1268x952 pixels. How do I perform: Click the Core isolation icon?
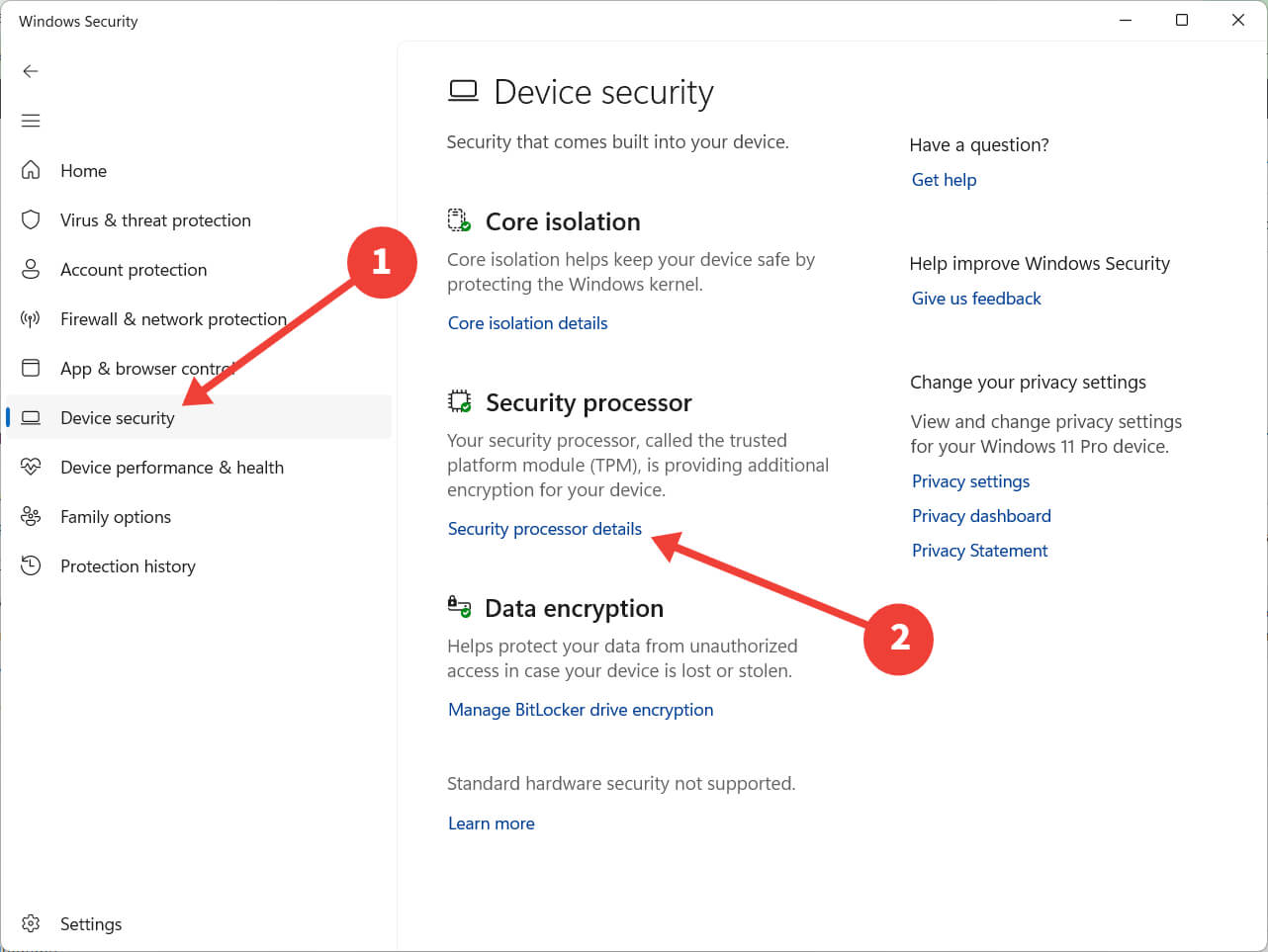pyautogui.click(x=461, y=220)
